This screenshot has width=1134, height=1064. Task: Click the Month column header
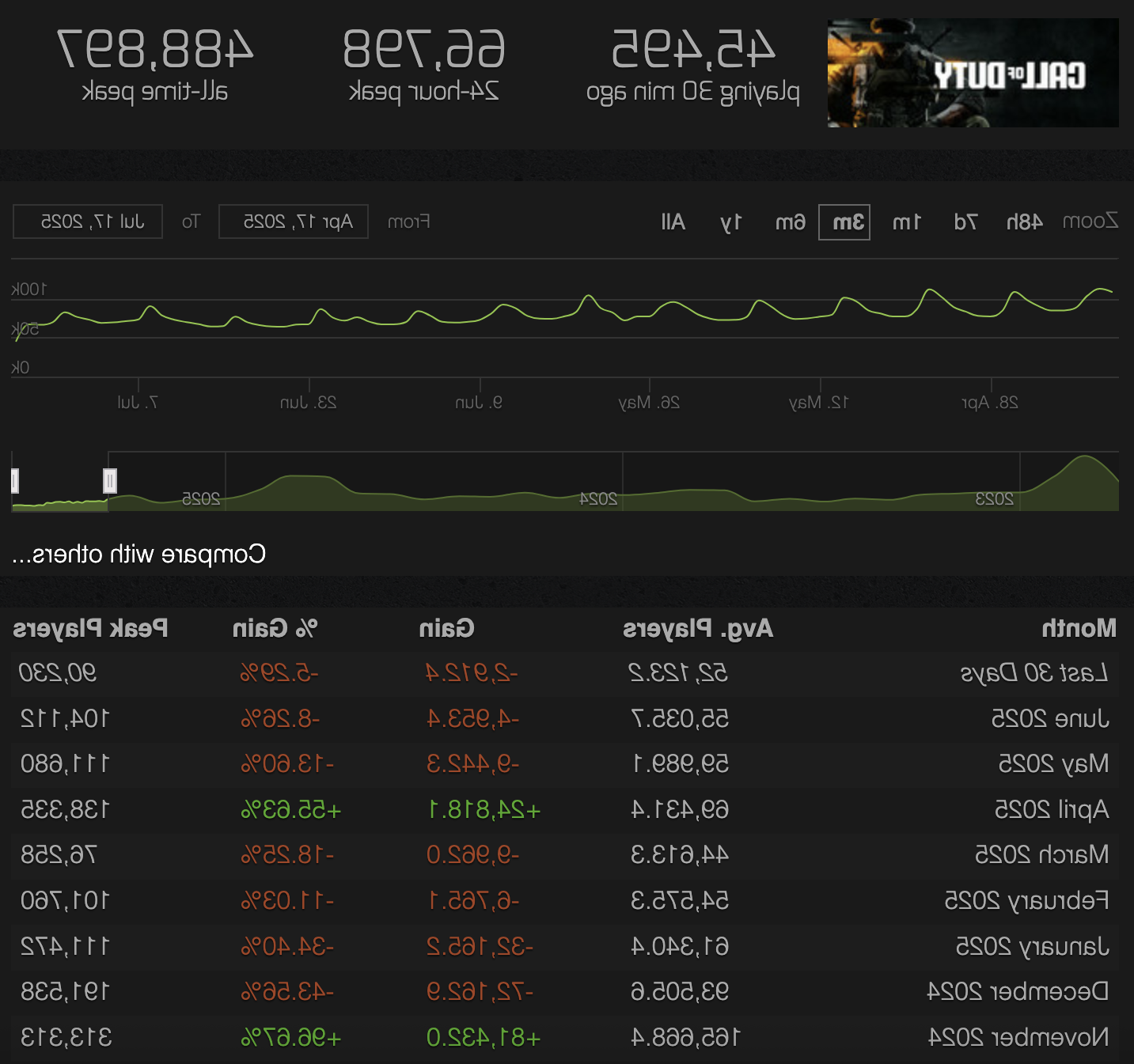(1079, 629)
